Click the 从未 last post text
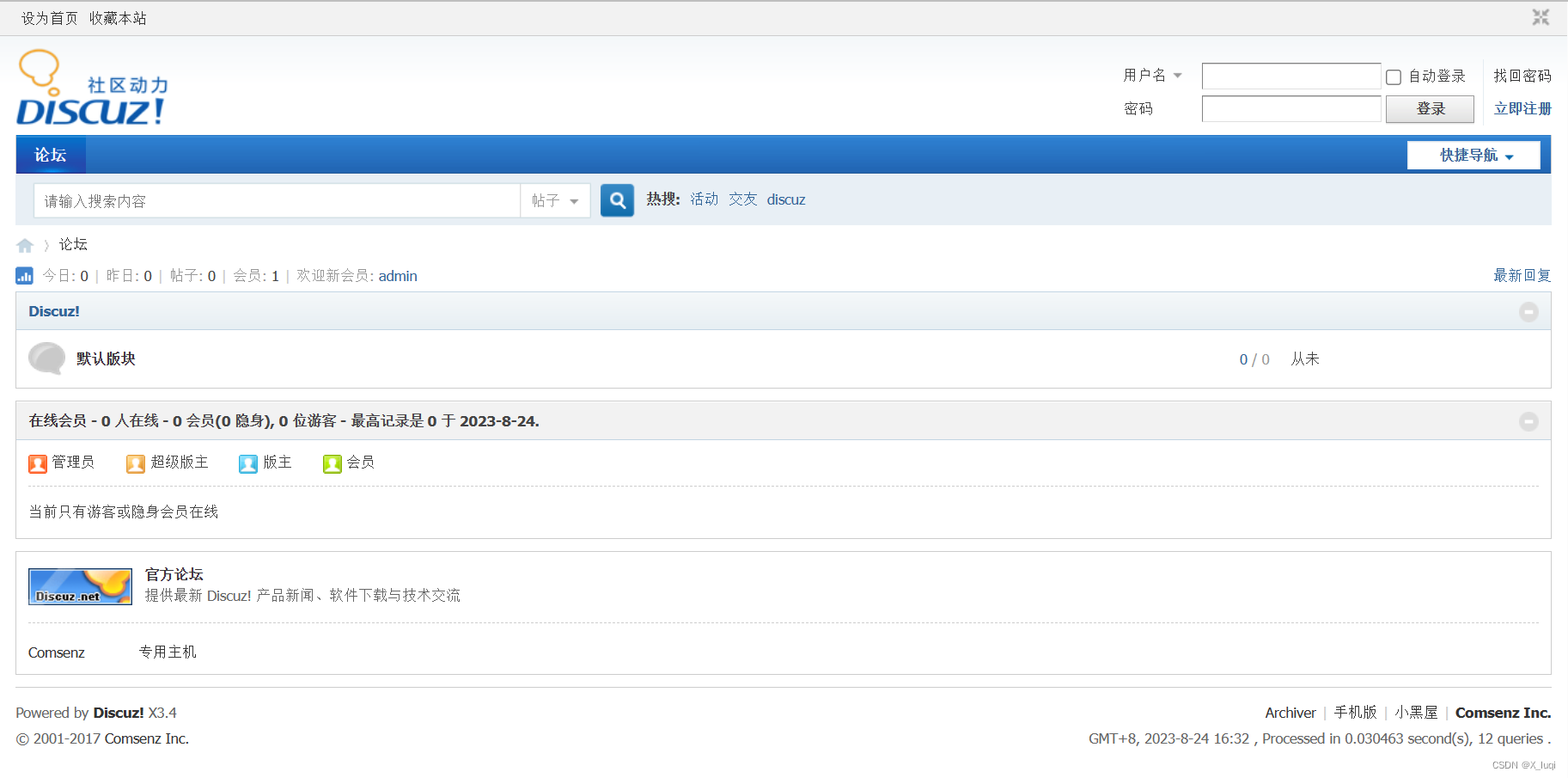1568x778 pixels. [x=1305, y=358]
